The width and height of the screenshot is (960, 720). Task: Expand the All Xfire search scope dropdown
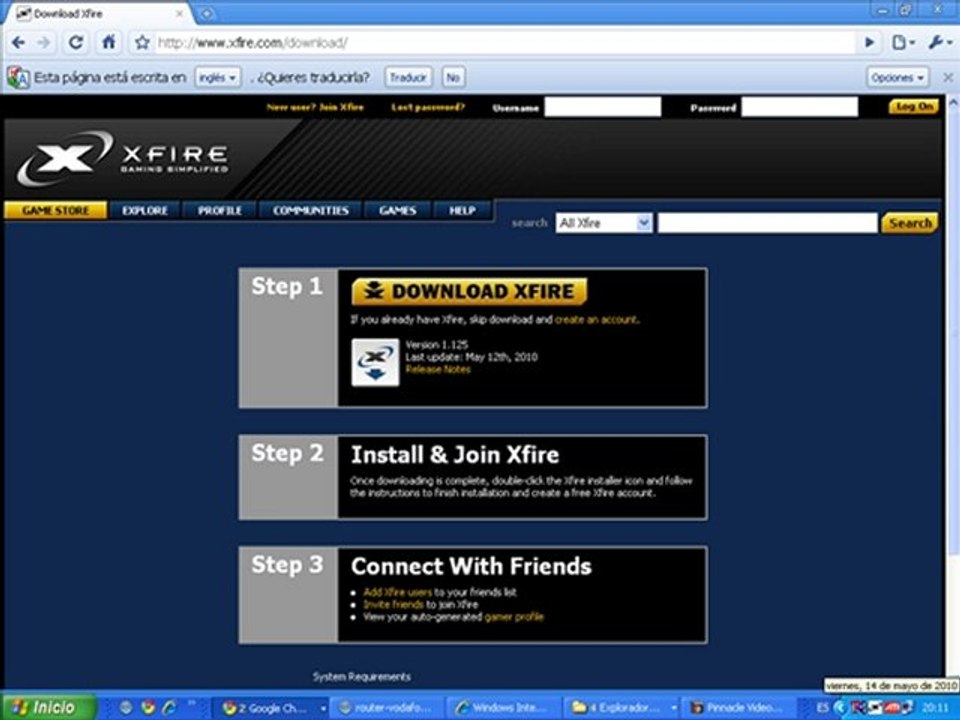pos(604,223)
